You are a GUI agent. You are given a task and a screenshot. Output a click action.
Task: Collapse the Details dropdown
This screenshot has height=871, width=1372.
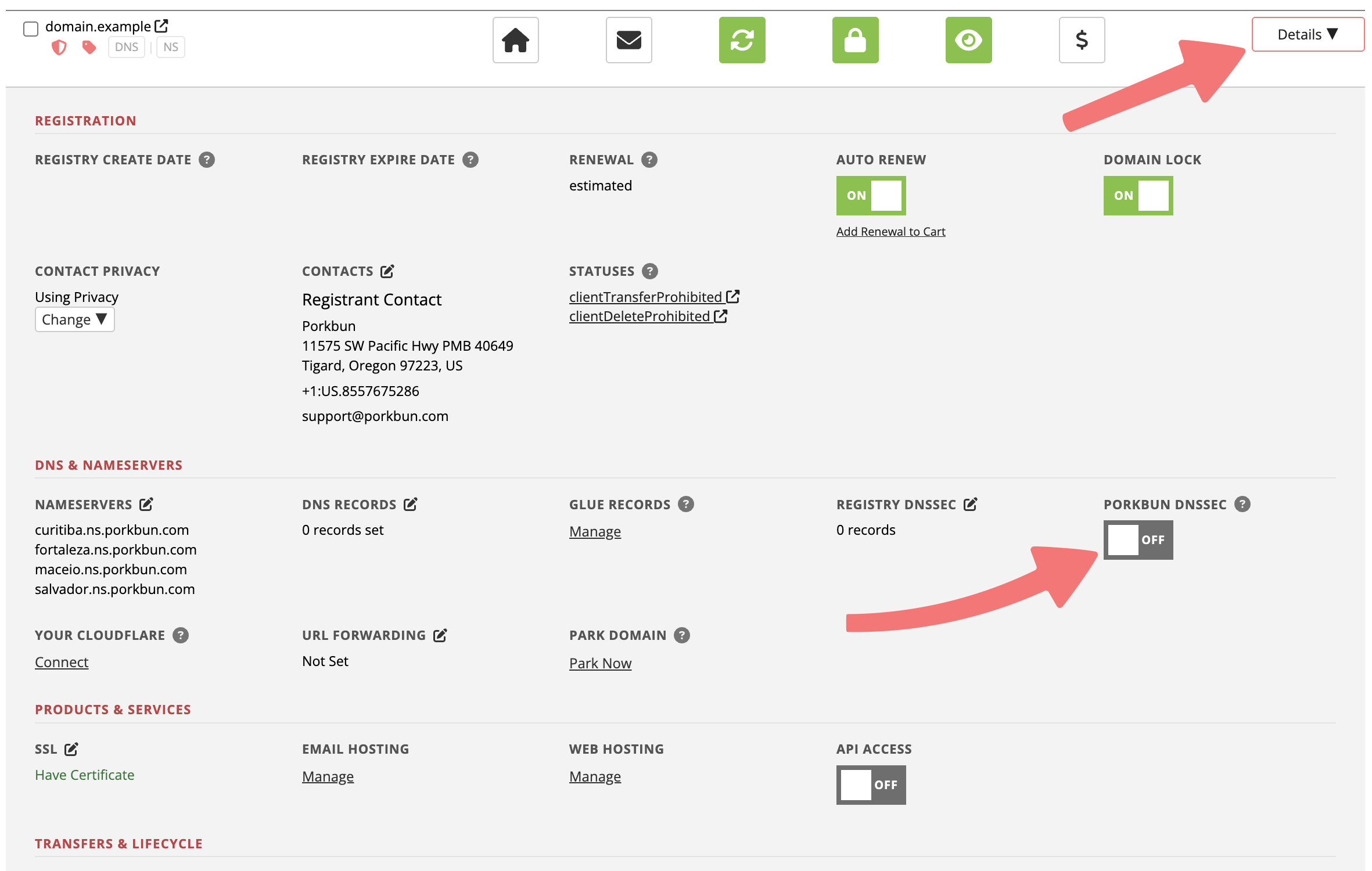pyautogui.click(x=1308, y=34)
